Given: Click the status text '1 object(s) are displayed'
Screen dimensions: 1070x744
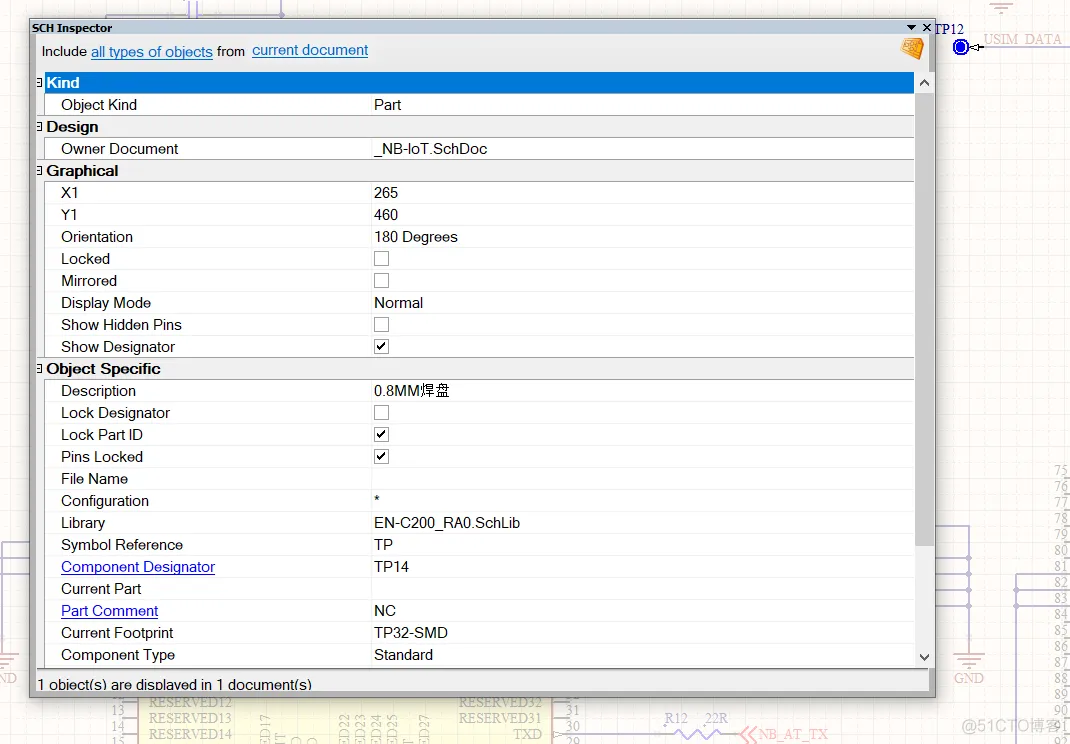Looking at the screenshot, I should pos(174,684).
